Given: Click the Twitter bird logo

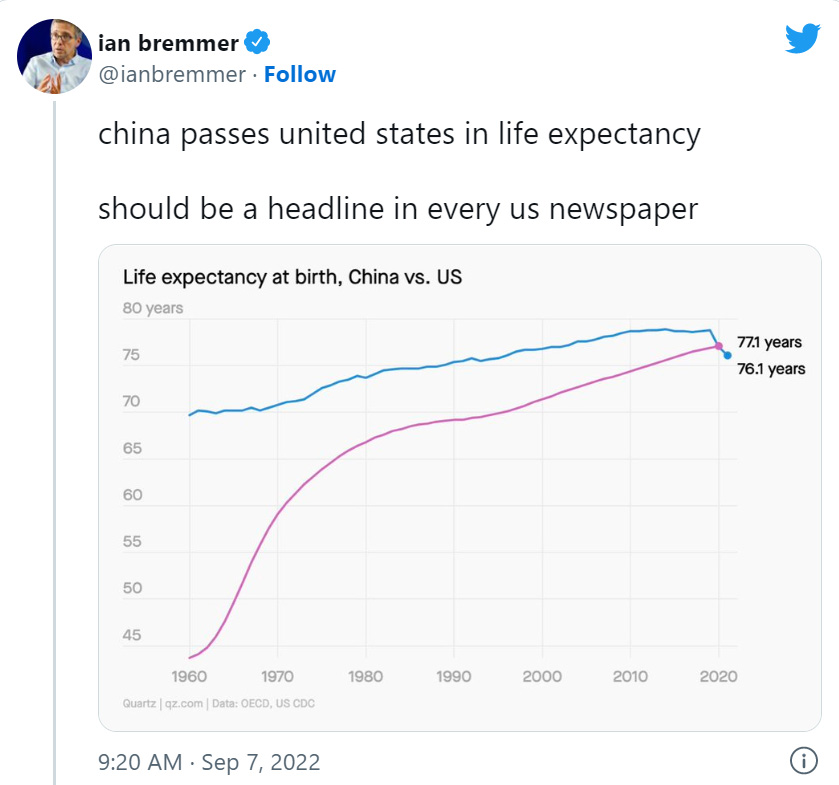Looking at the screenshot, I should [x=802, y=39].
